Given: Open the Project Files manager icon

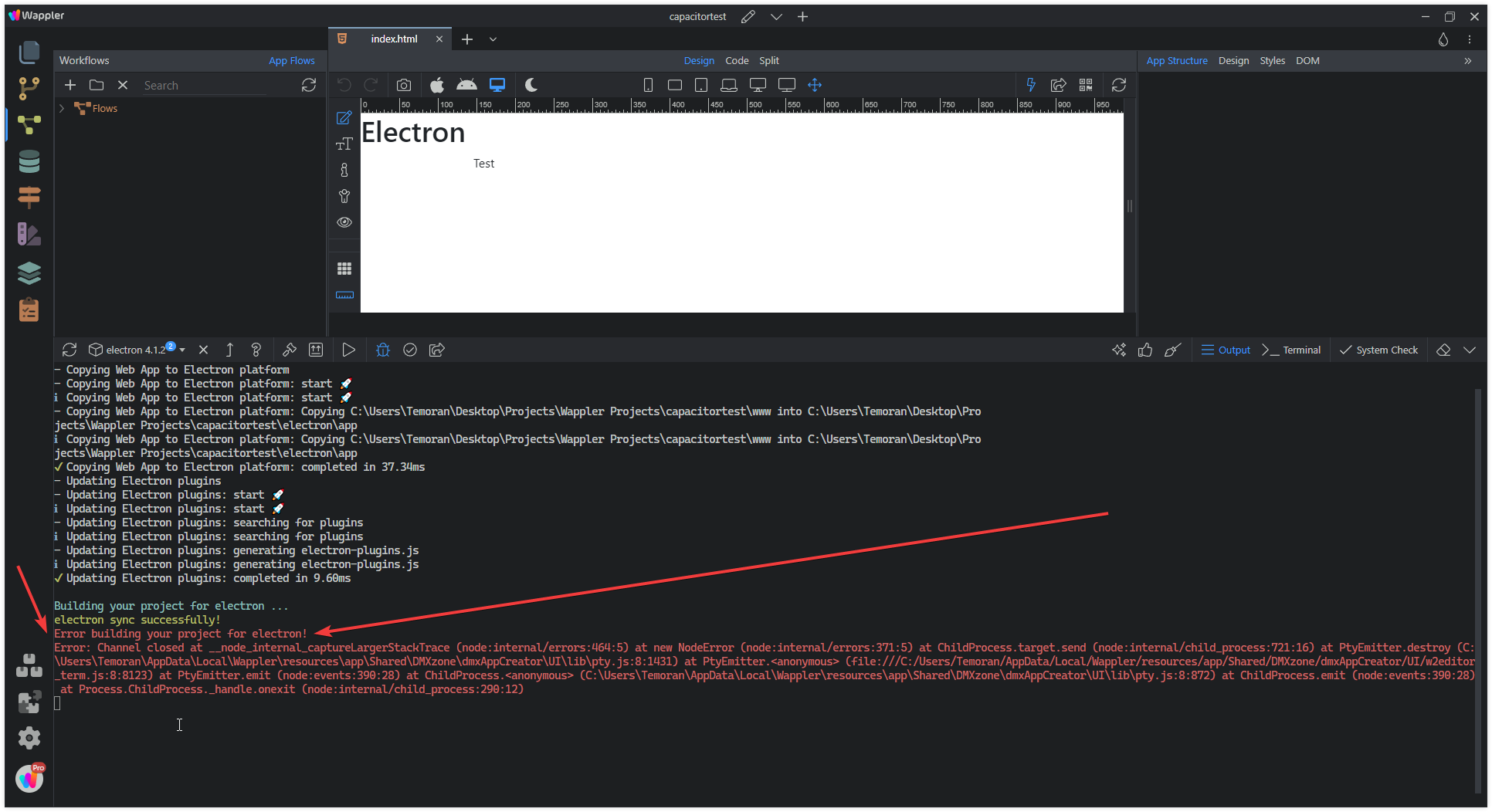Looking at the screenshot, I should [29, 52].
